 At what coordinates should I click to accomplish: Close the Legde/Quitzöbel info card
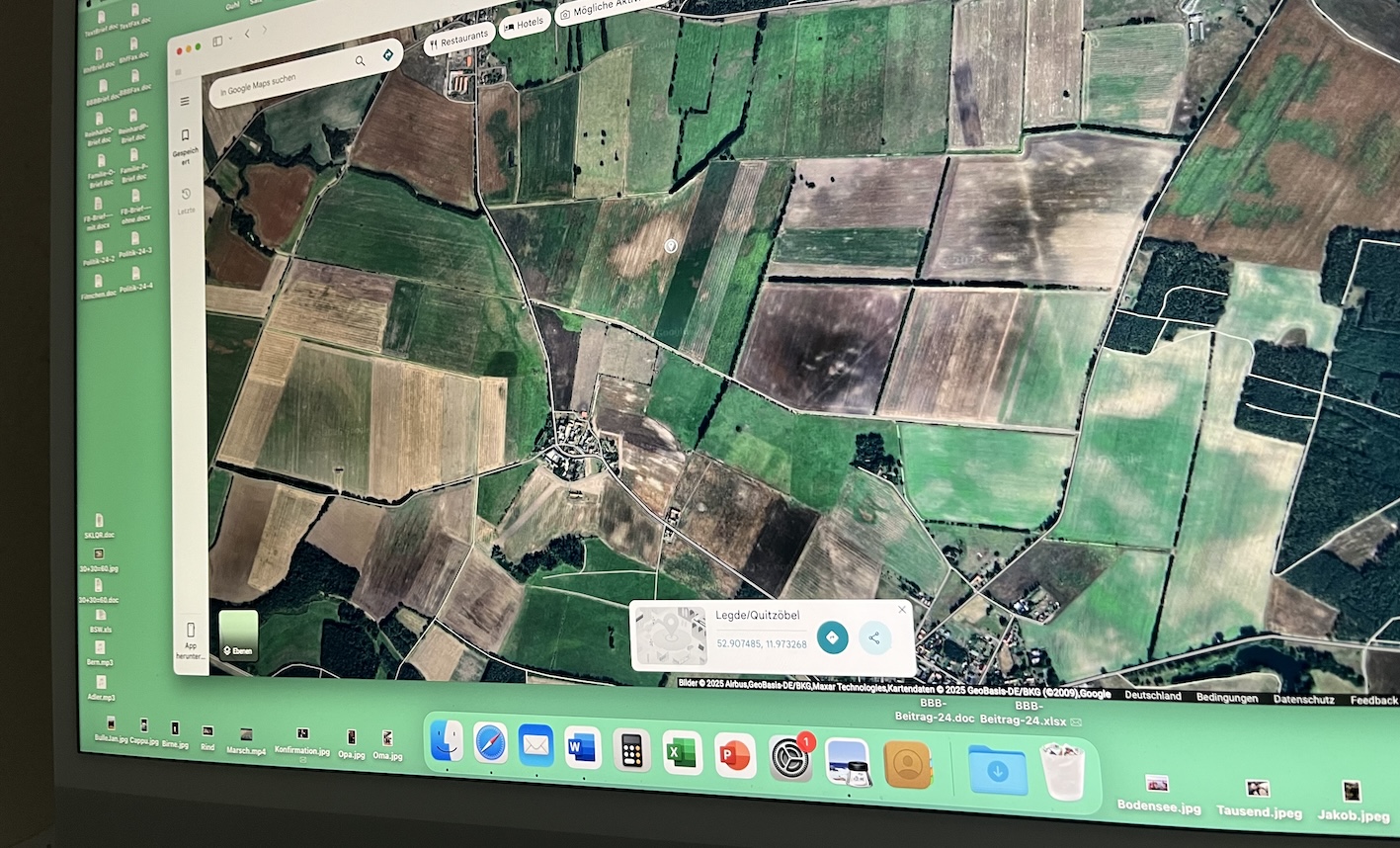coord(901,610)
